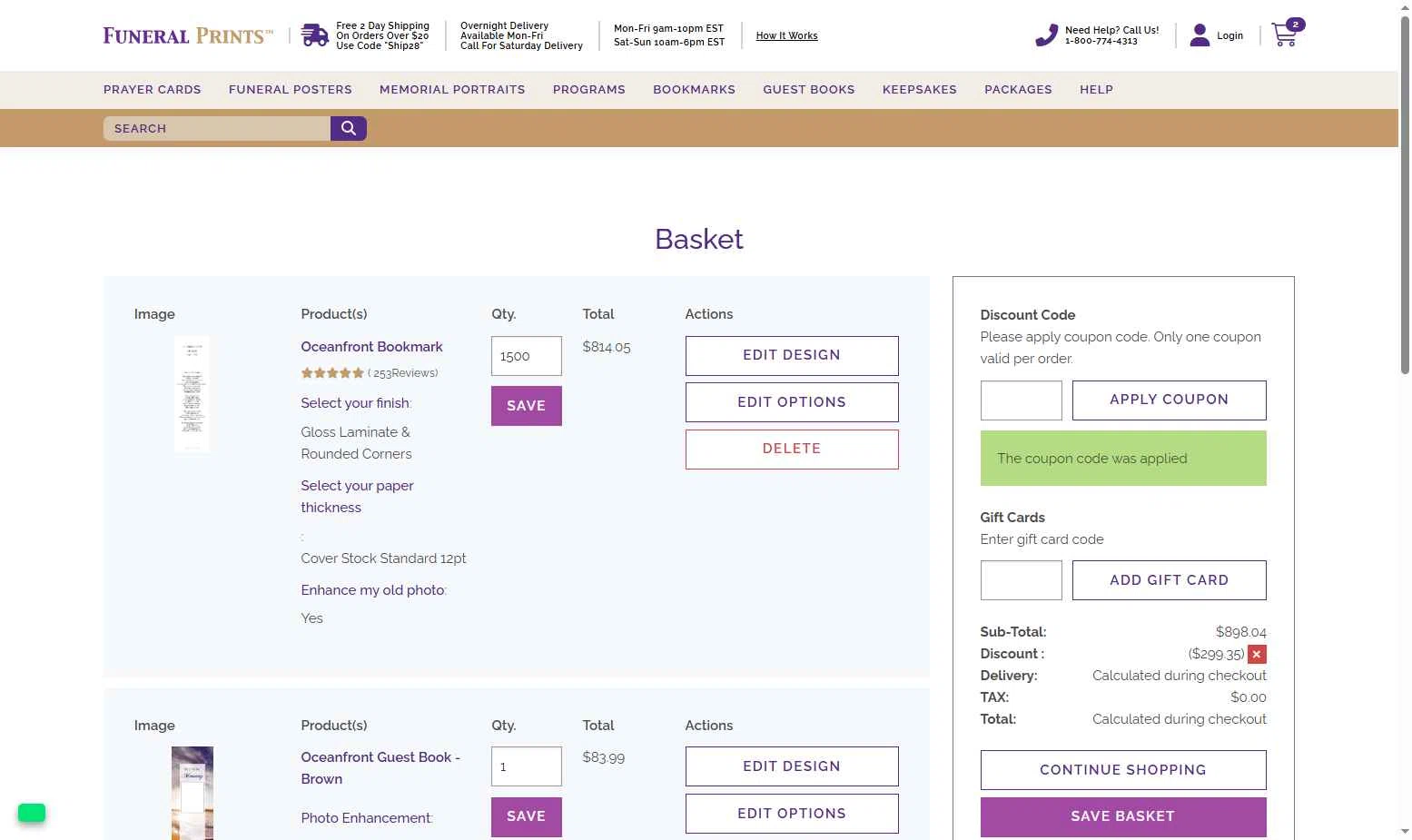Image resolution: width=1412 pixels, height=840 pixels.
Task: Save the Oceanfront Guest Book quantity
Action: coord(527,816)
